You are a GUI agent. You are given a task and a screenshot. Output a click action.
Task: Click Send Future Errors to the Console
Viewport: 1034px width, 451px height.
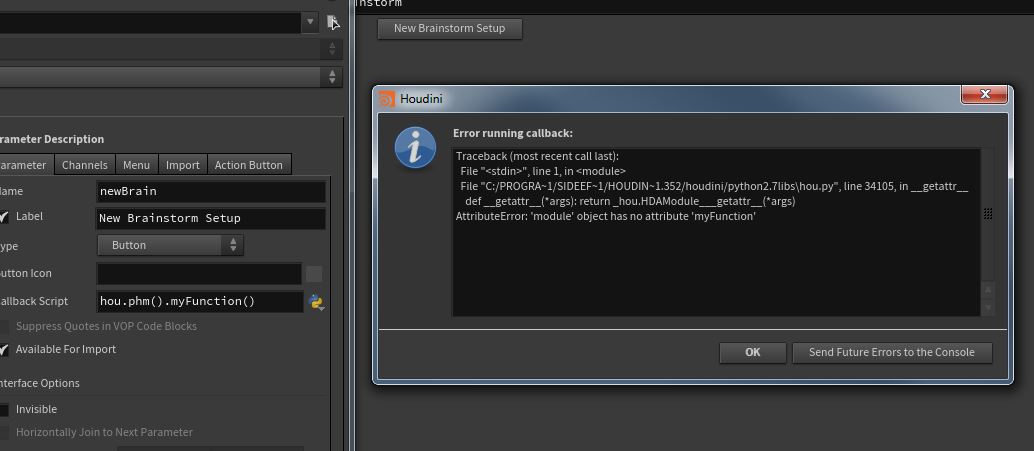pyautogui.click(x=892, y=352)
